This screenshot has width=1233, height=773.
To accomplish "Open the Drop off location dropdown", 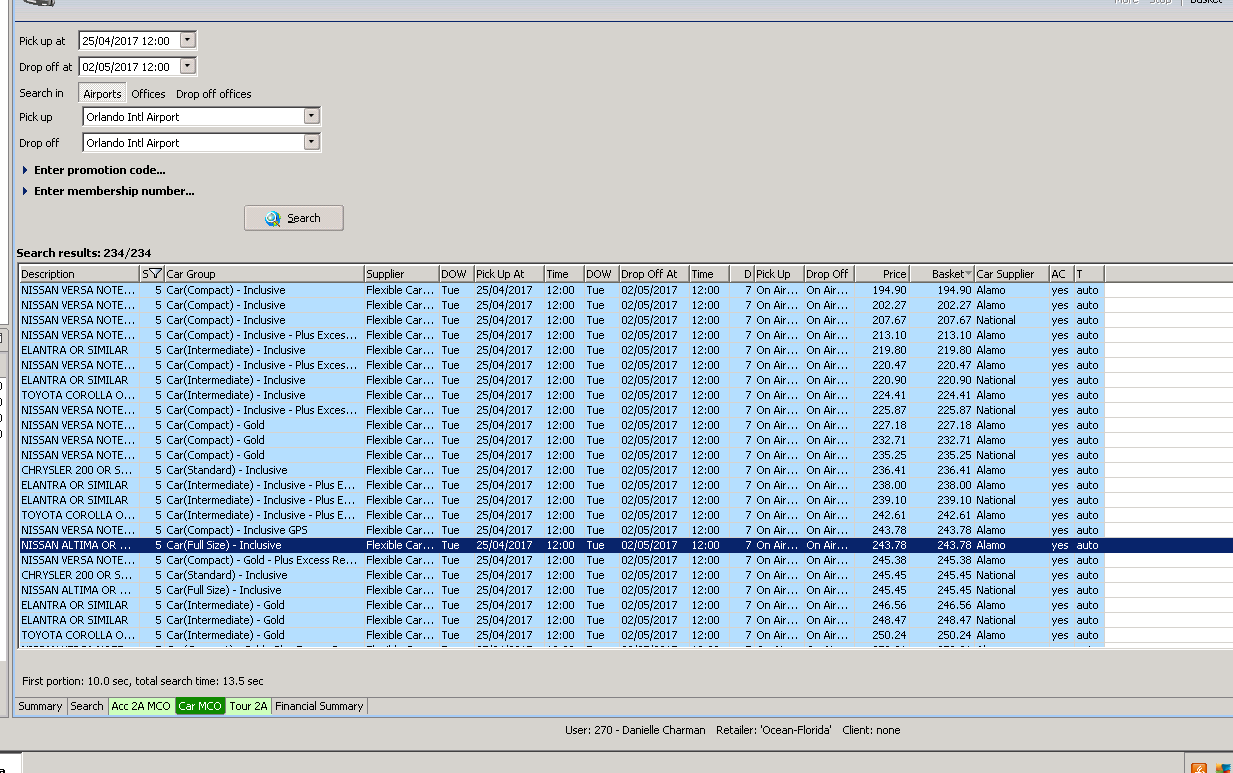I will (x=312, y=142).
